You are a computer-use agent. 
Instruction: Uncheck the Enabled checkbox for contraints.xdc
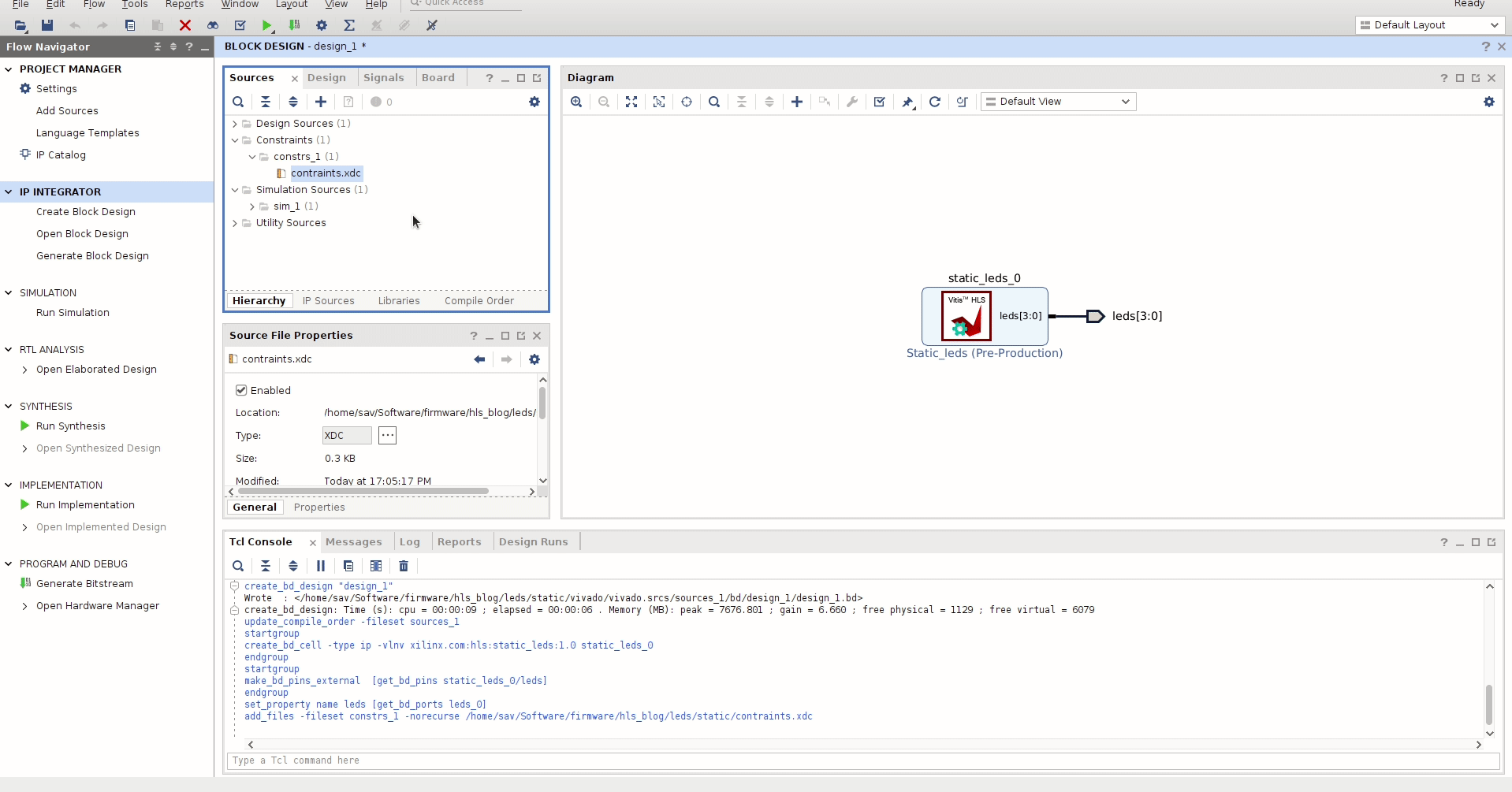241,390
